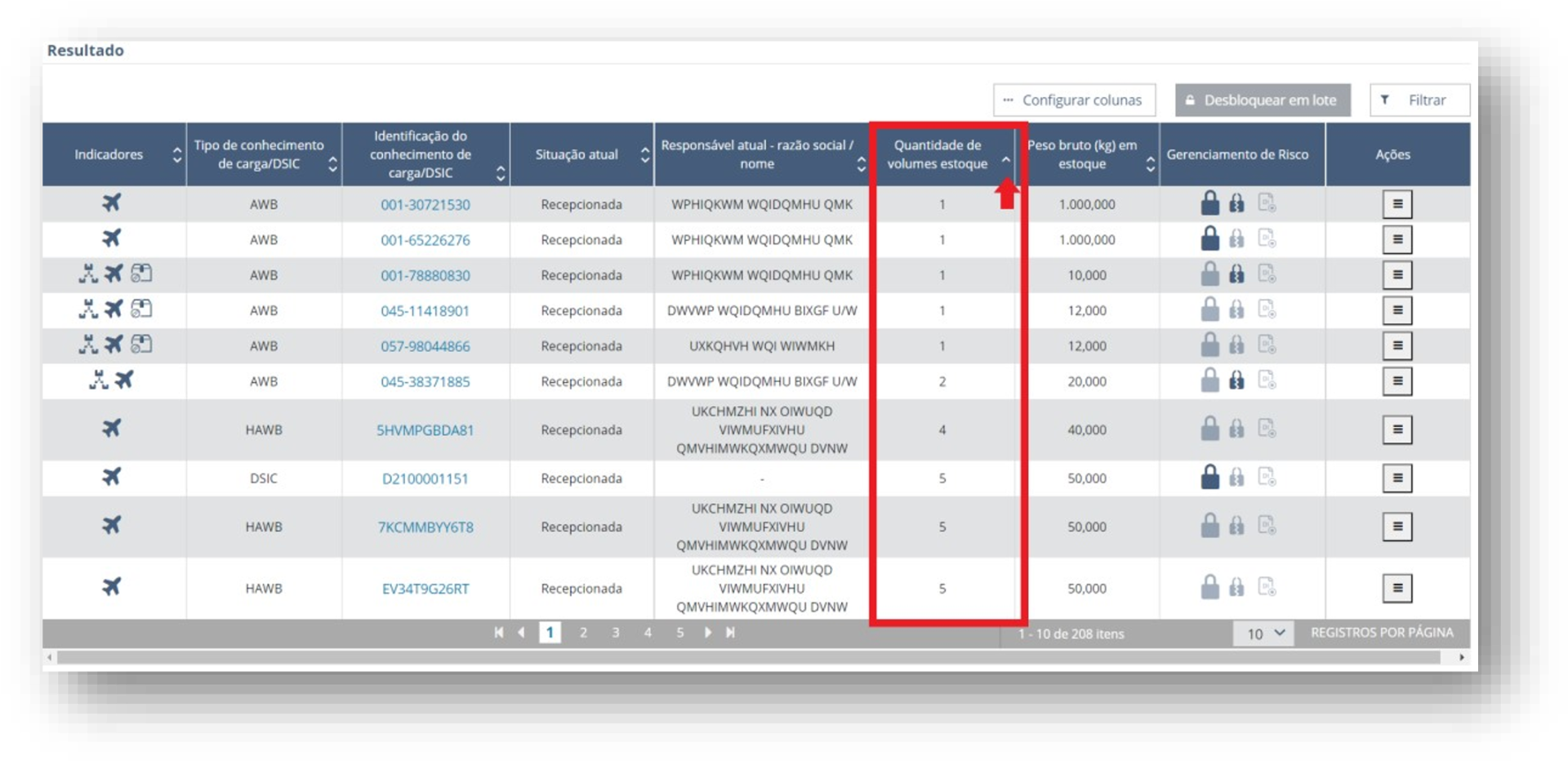
Task: Open record 001-78880830
Action: (x=425, y=275)
